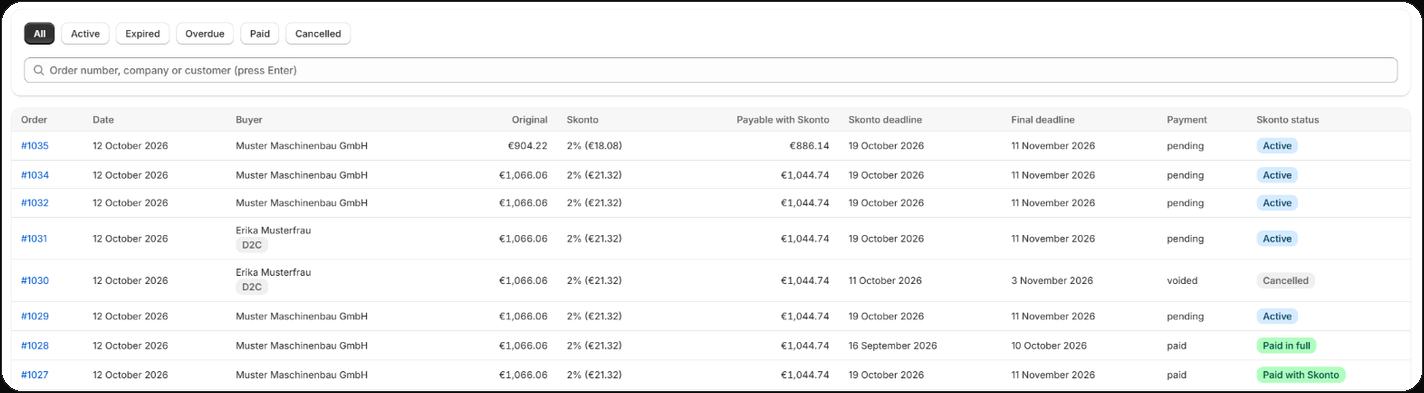
Task: Click Active badge for order #1035
Action: click(1277, 146)
